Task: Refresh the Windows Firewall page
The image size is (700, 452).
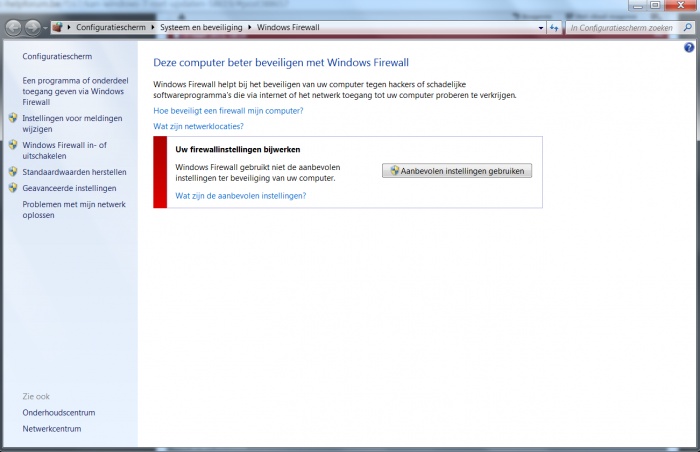Action: tap(554, 28)
